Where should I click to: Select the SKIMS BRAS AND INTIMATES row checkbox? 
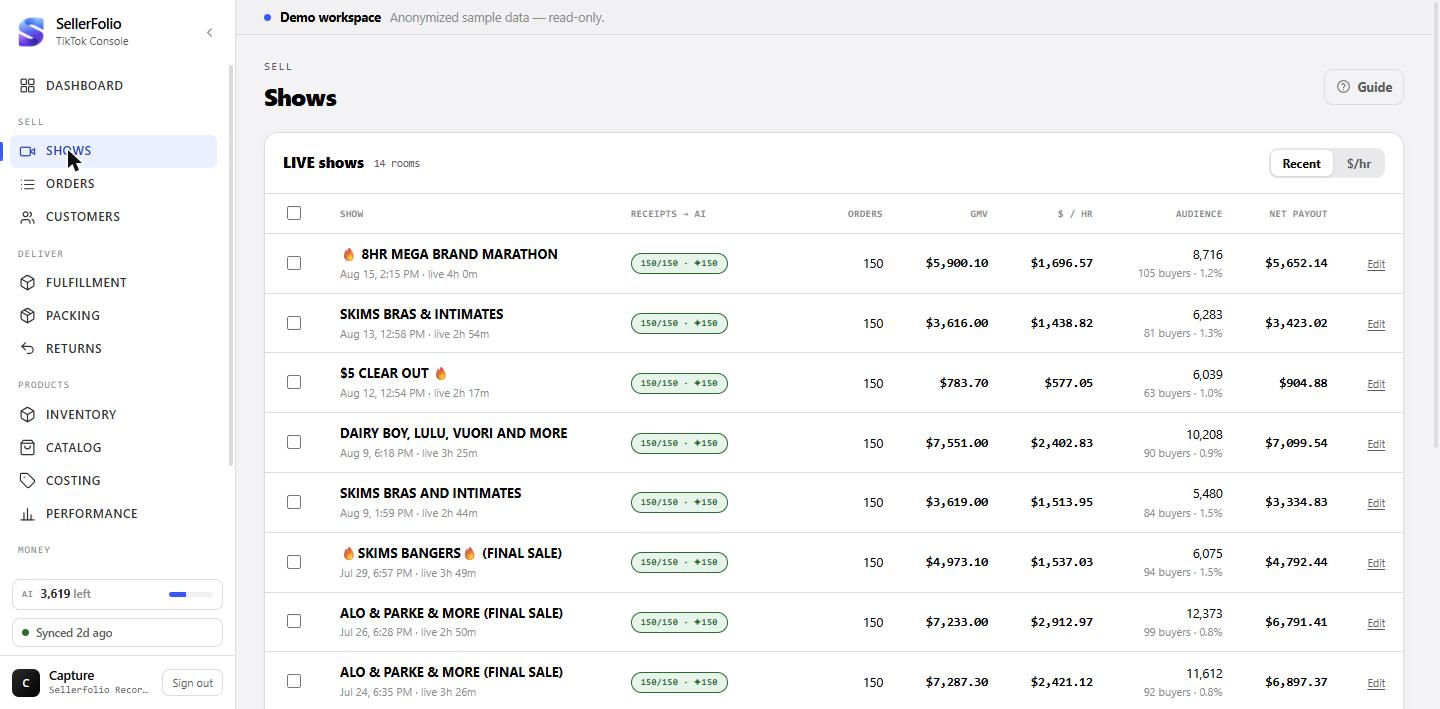click(294, 502)
